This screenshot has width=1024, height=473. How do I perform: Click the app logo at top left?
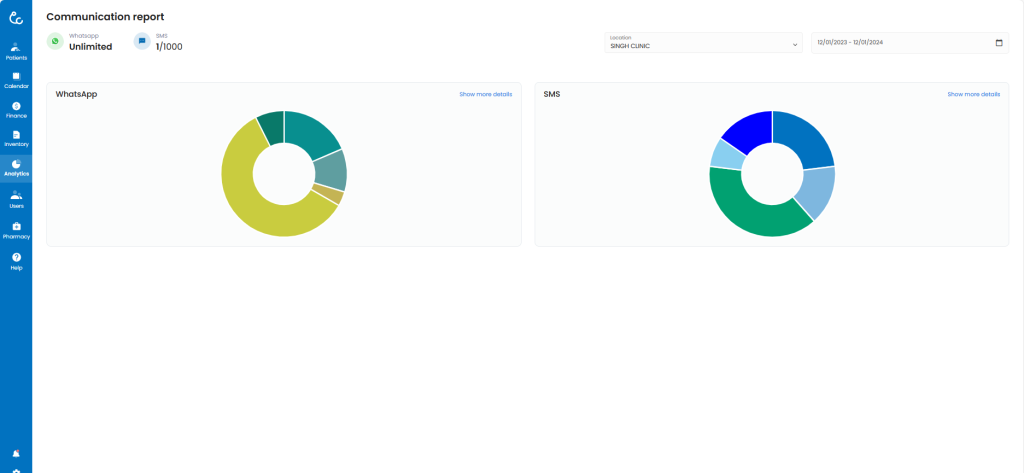click(x=16, y=17)
